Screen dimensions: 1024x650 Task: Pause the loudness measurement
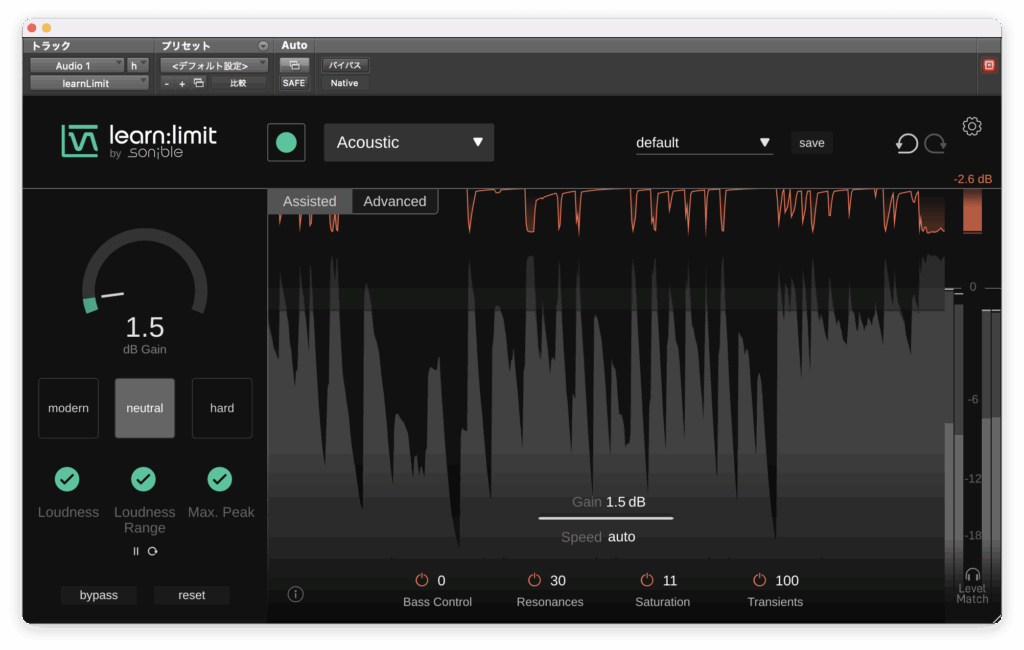point(136,551)
